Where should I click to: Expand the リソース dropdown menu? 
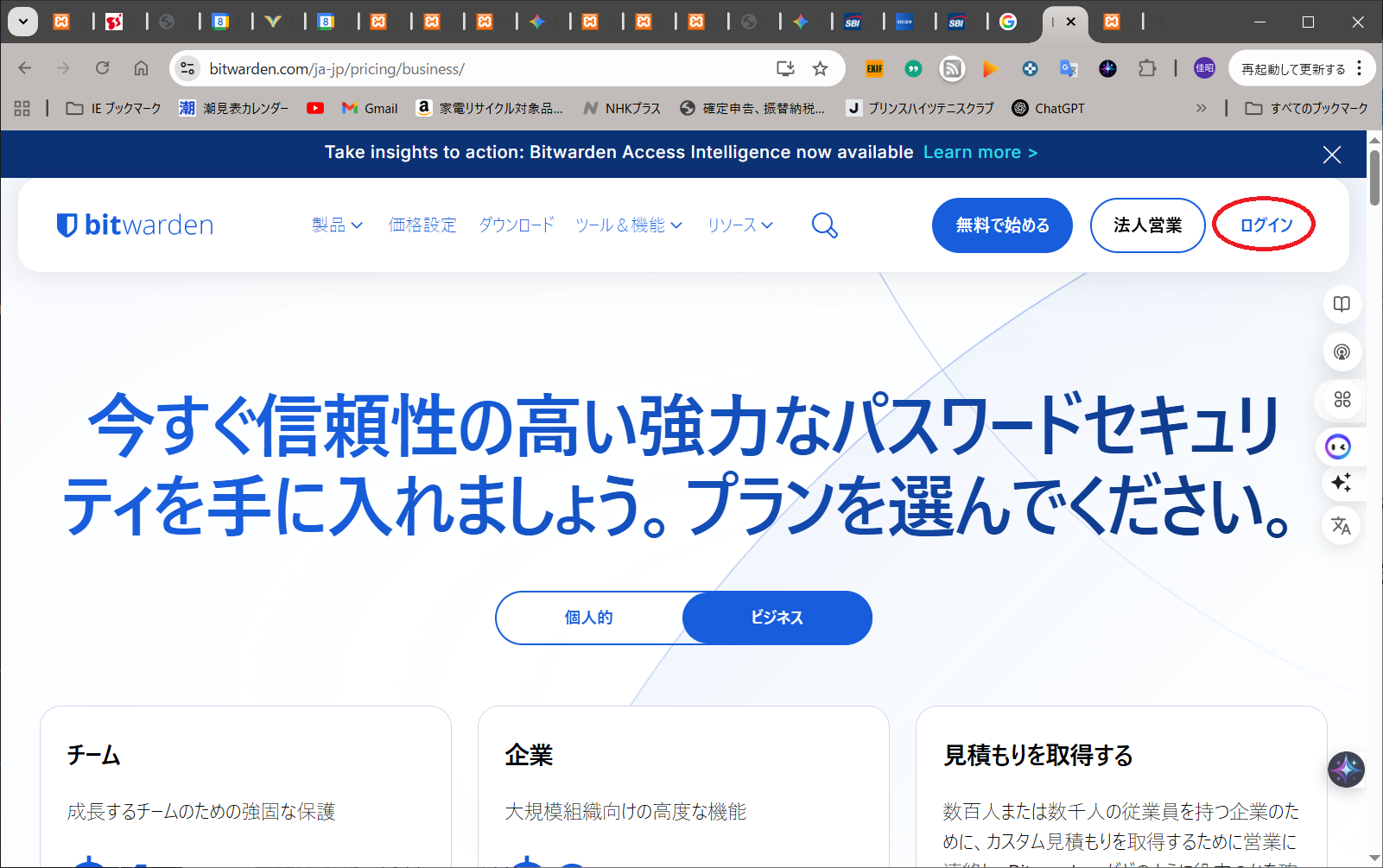(739, 225)
